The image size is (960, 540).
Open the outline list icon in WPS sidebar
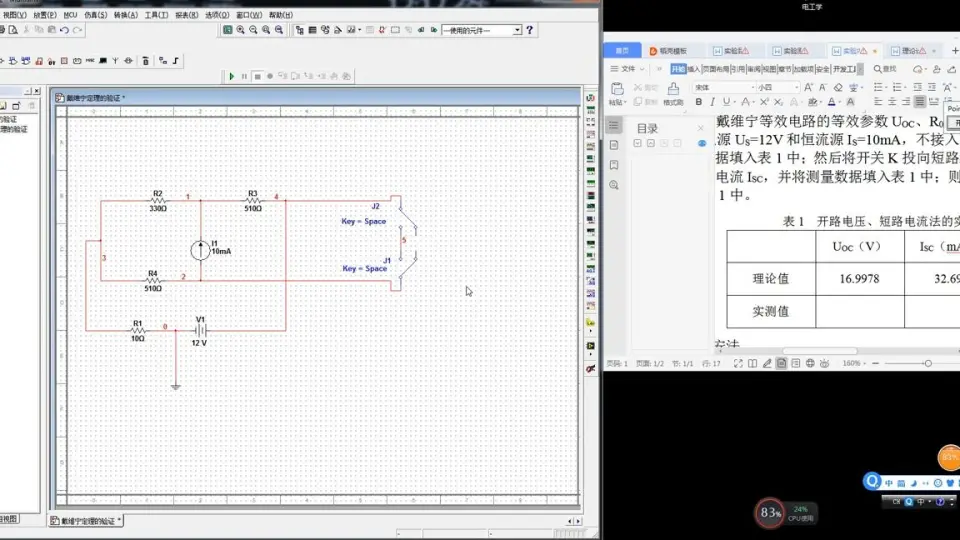[x=614, y=126]
